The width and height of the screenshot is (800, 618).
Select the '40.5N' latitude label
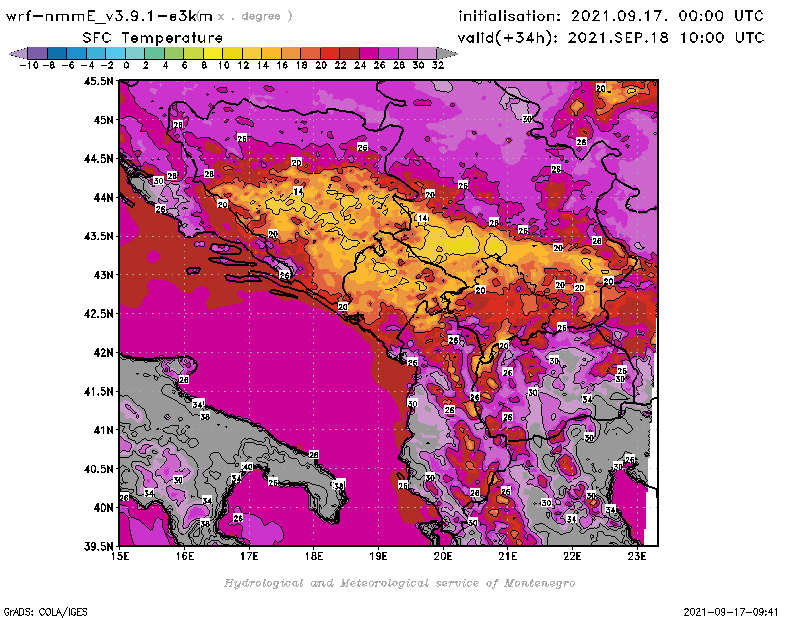tap(98, 469)
